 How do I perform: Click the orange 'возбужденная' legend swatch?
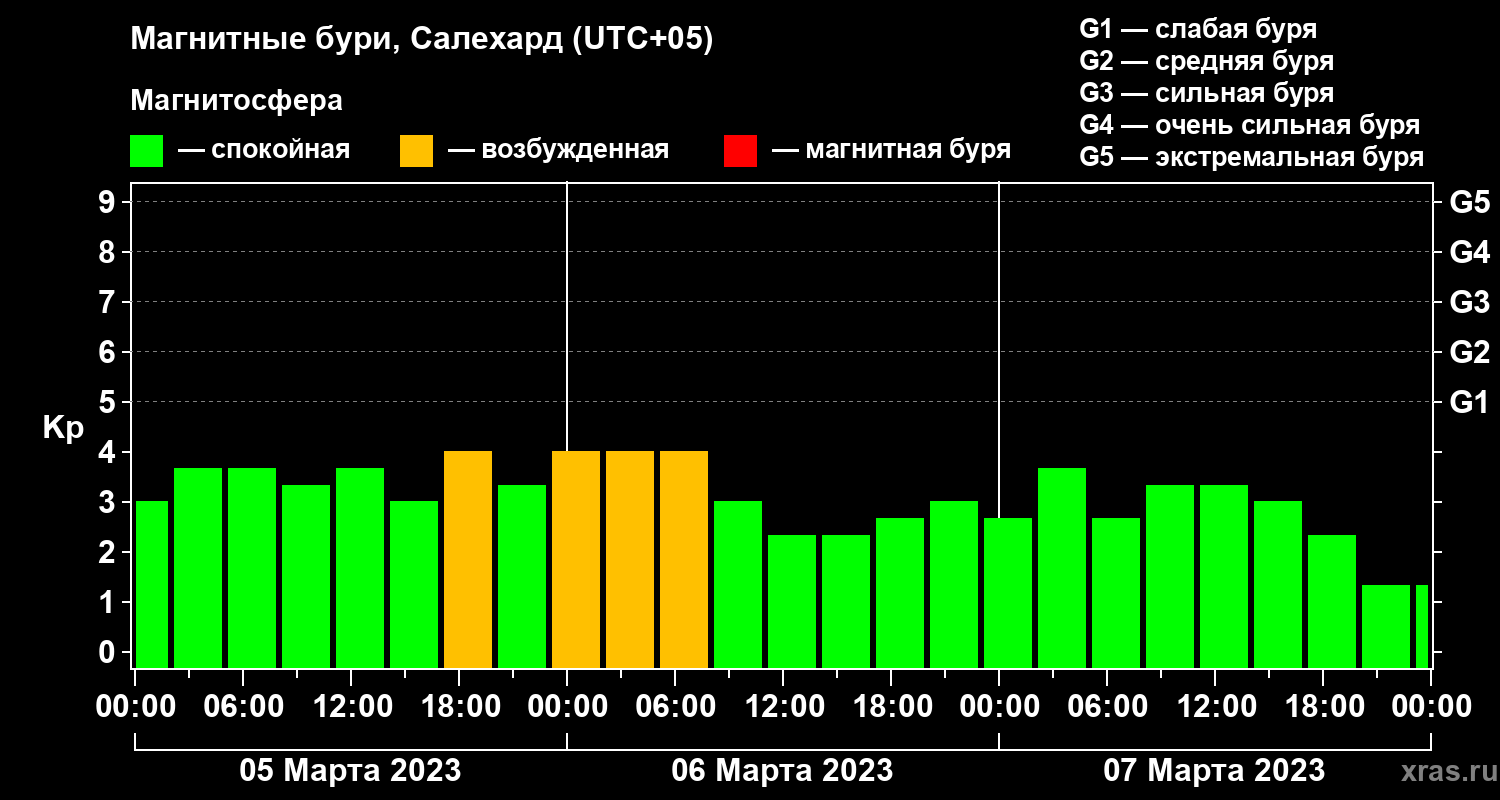[416, 151]
